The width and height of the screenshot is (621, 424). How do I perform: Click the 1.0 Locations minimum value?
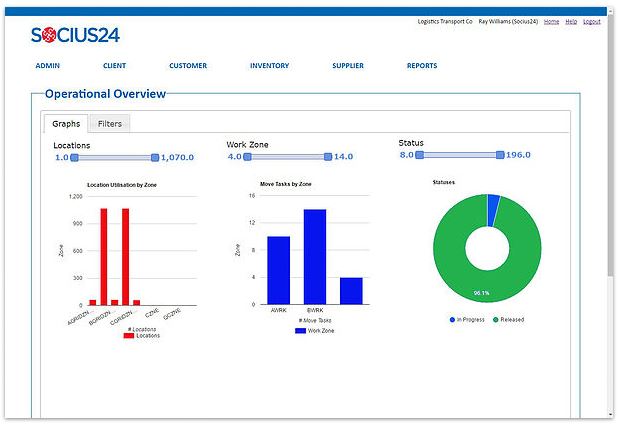pos(61,158)
